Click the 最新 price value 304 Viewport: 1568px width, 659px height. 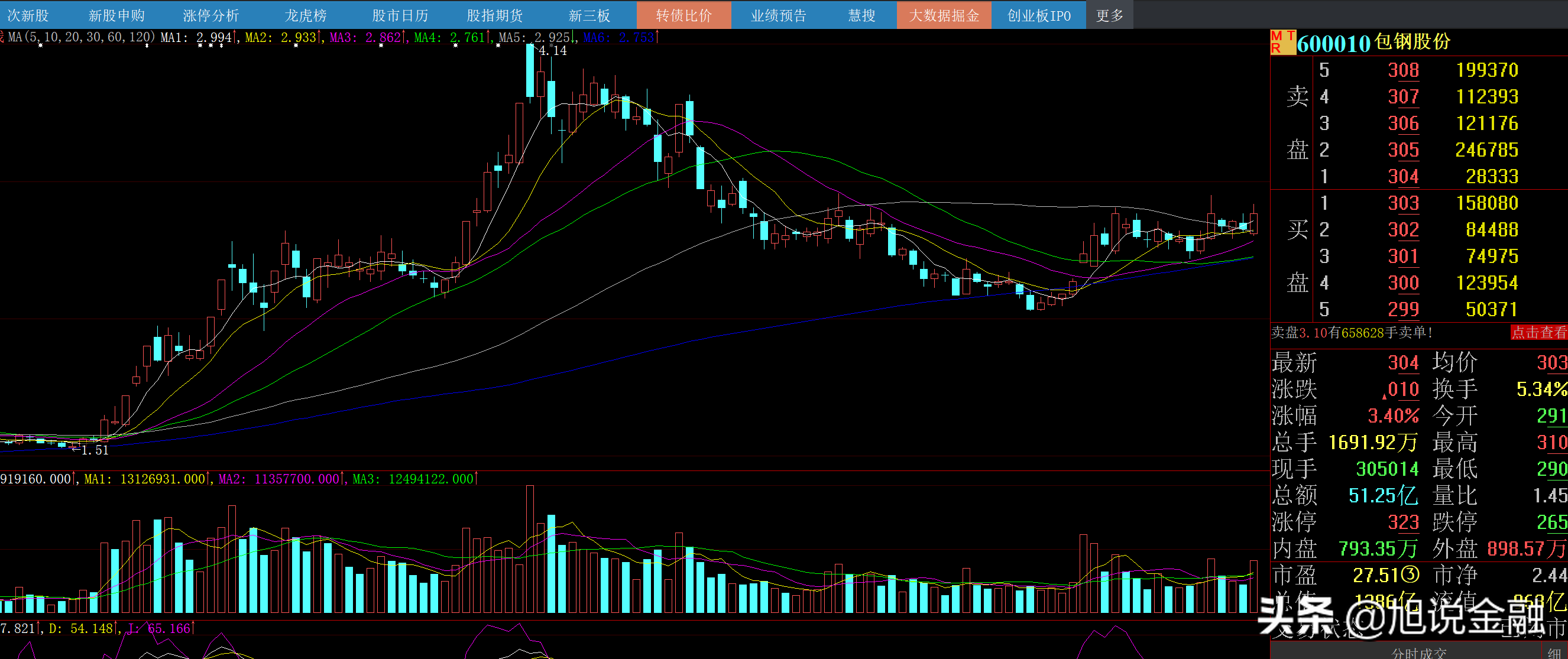1403,363
